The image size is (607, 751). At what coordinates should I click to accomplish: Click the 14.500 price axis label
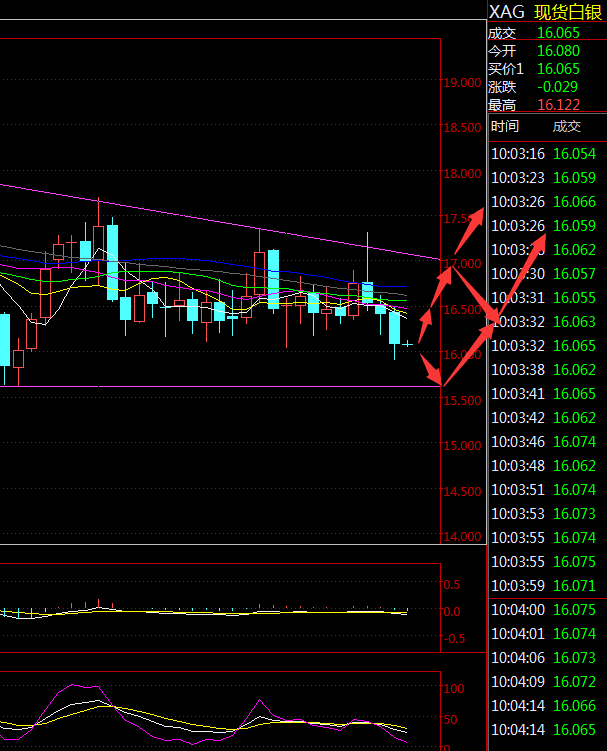pyautogui.click(x=462, y=491)
